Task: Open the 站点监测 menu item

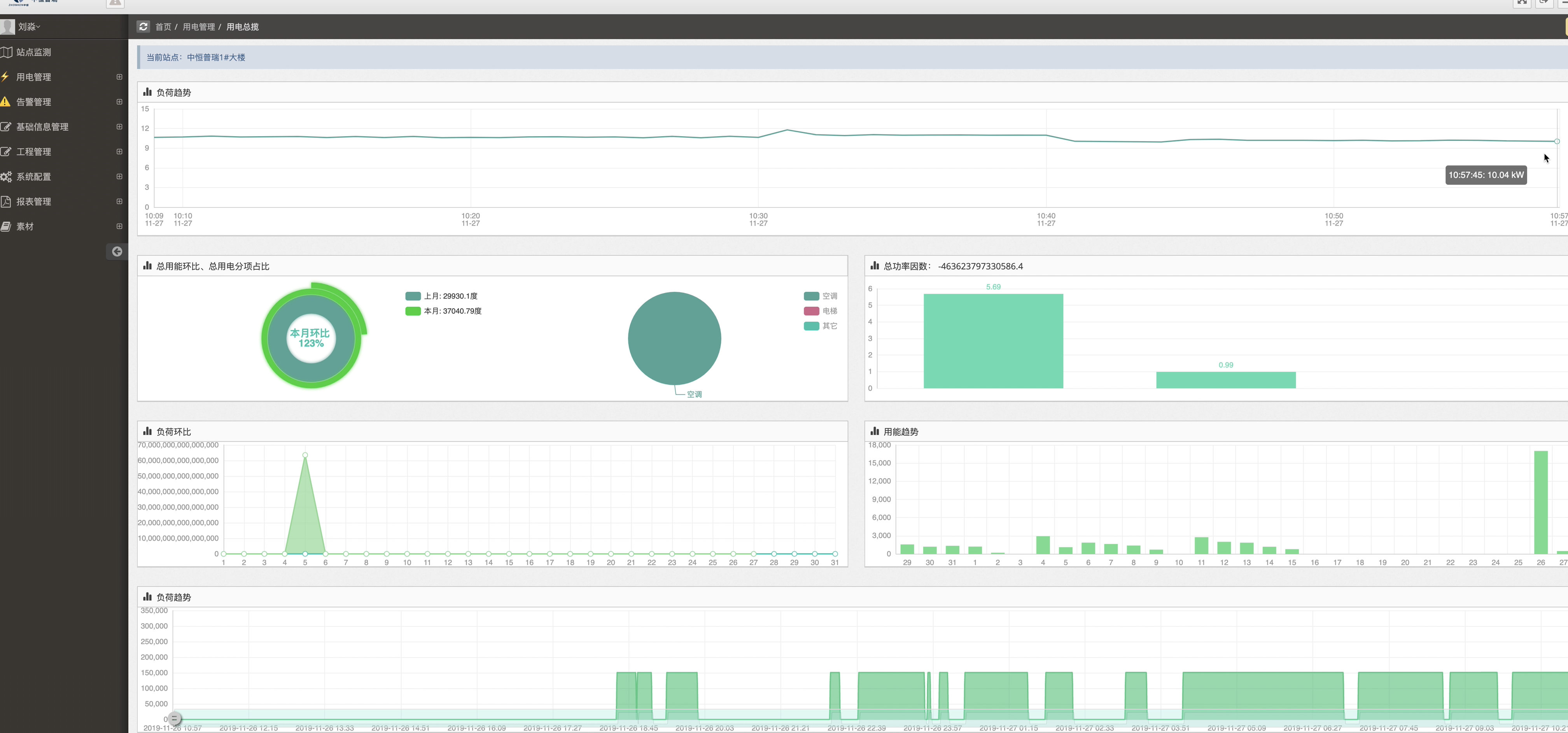Action: pyautogui.click(x=64, y=53)
